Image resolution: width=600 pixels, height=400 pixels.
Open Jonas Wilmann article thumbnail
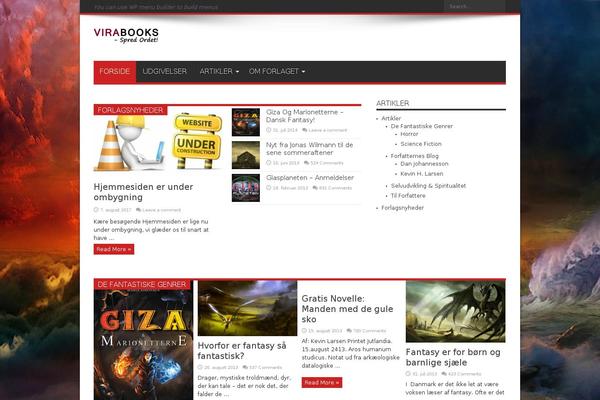(x=246, y=155)
